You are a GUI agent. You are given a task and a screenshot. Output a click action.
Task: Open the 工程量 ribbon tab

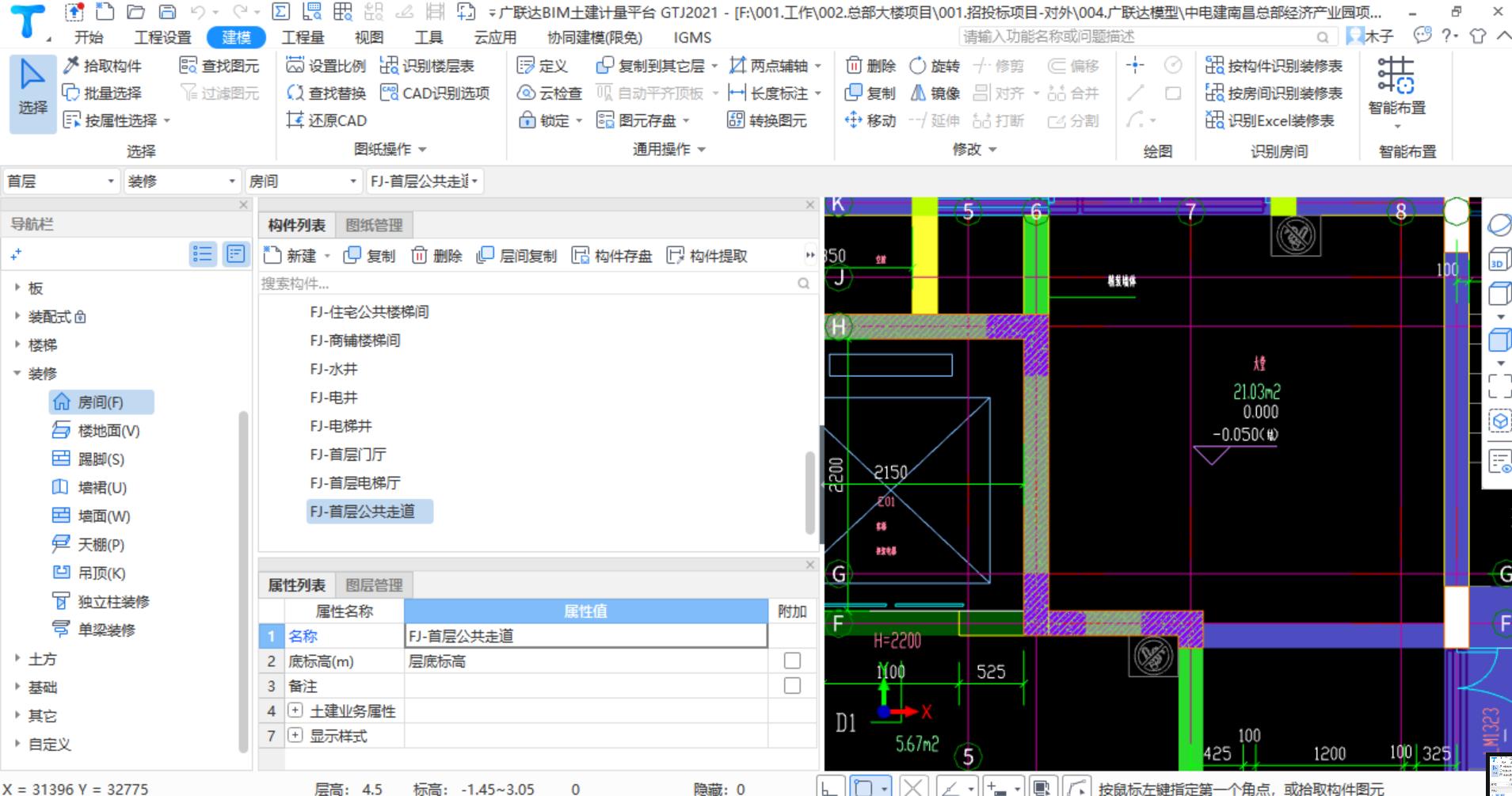click(303, 37)
